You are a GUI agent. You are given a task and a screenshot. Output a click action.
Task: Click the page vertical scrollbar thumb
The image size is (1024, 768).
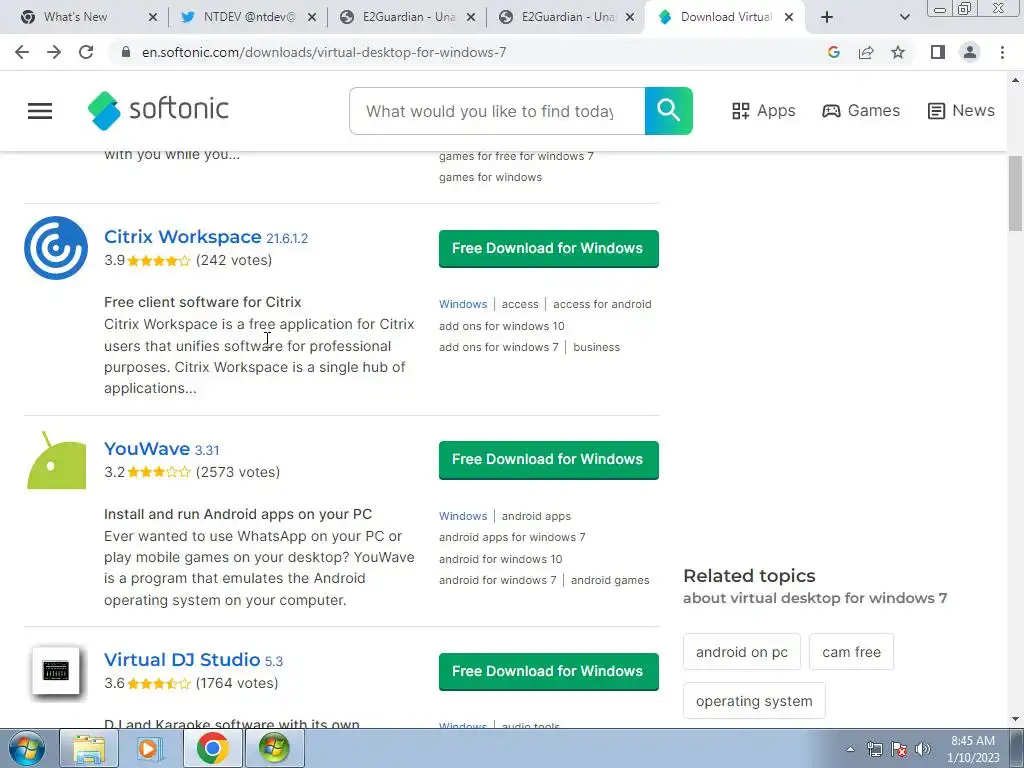(x=1015, y=193)
